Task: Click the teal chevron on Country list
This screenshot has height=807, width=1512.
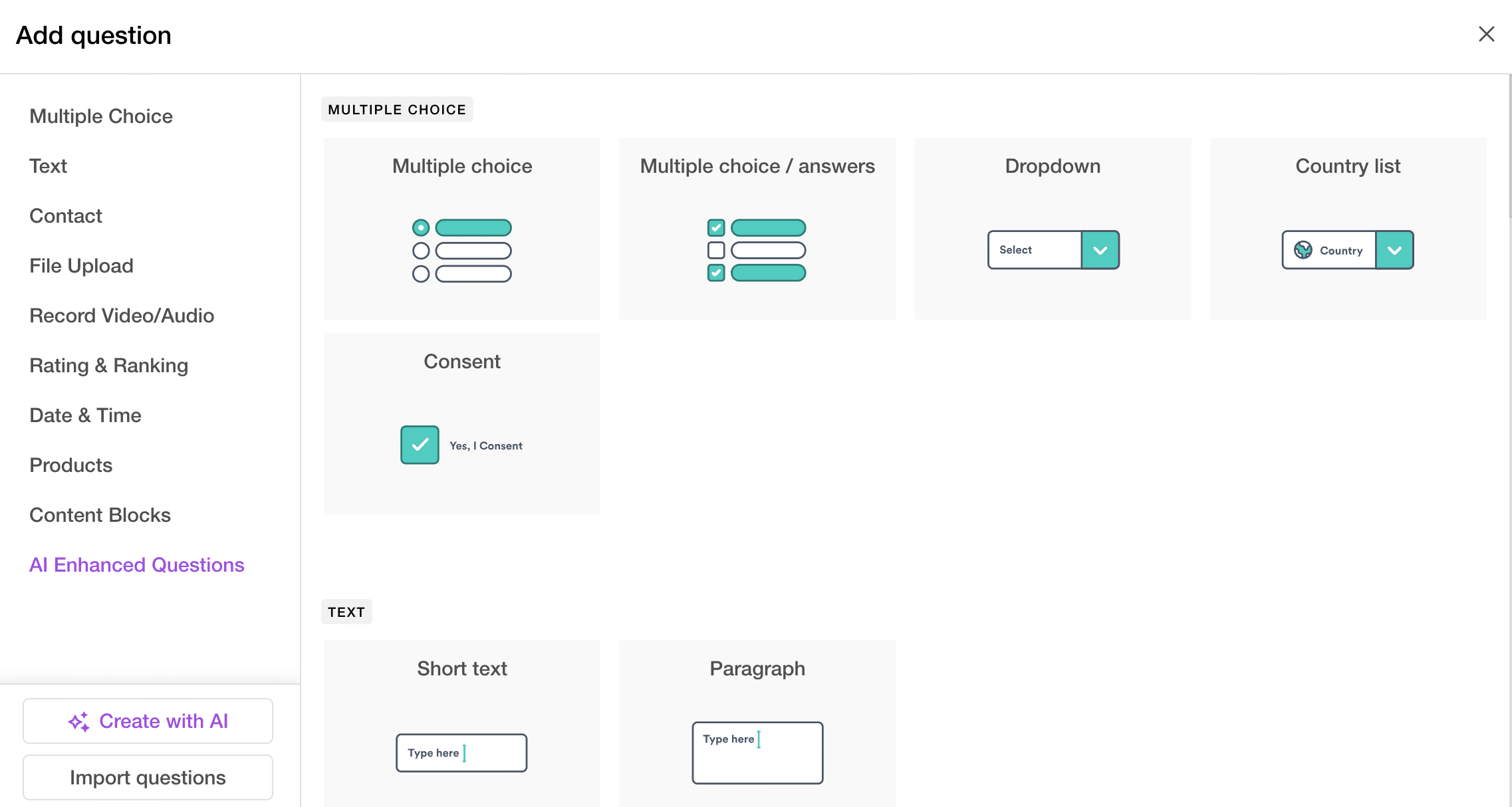Action: 1394,250
